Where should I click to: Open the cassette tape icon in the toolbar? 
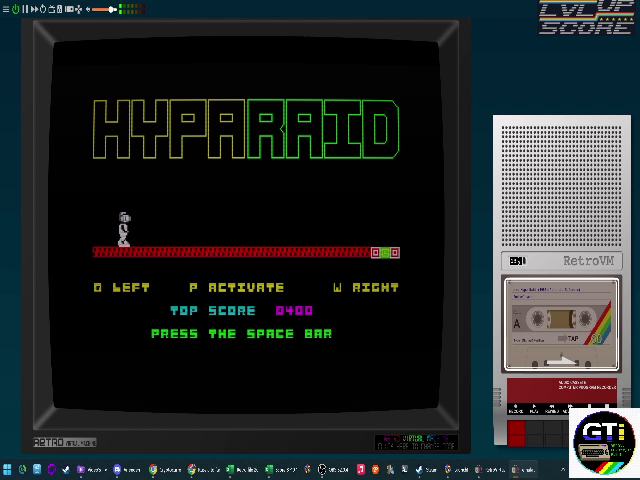(60, 9)
